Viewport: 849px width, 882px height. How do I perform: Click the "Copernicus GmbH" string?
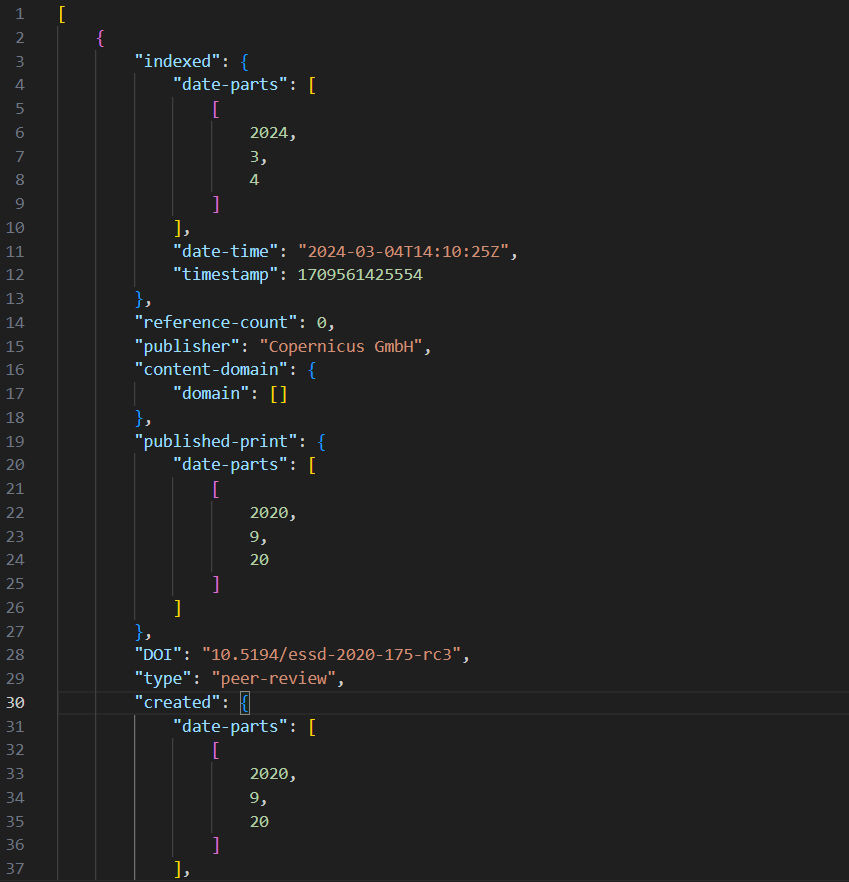coord(341,346)
